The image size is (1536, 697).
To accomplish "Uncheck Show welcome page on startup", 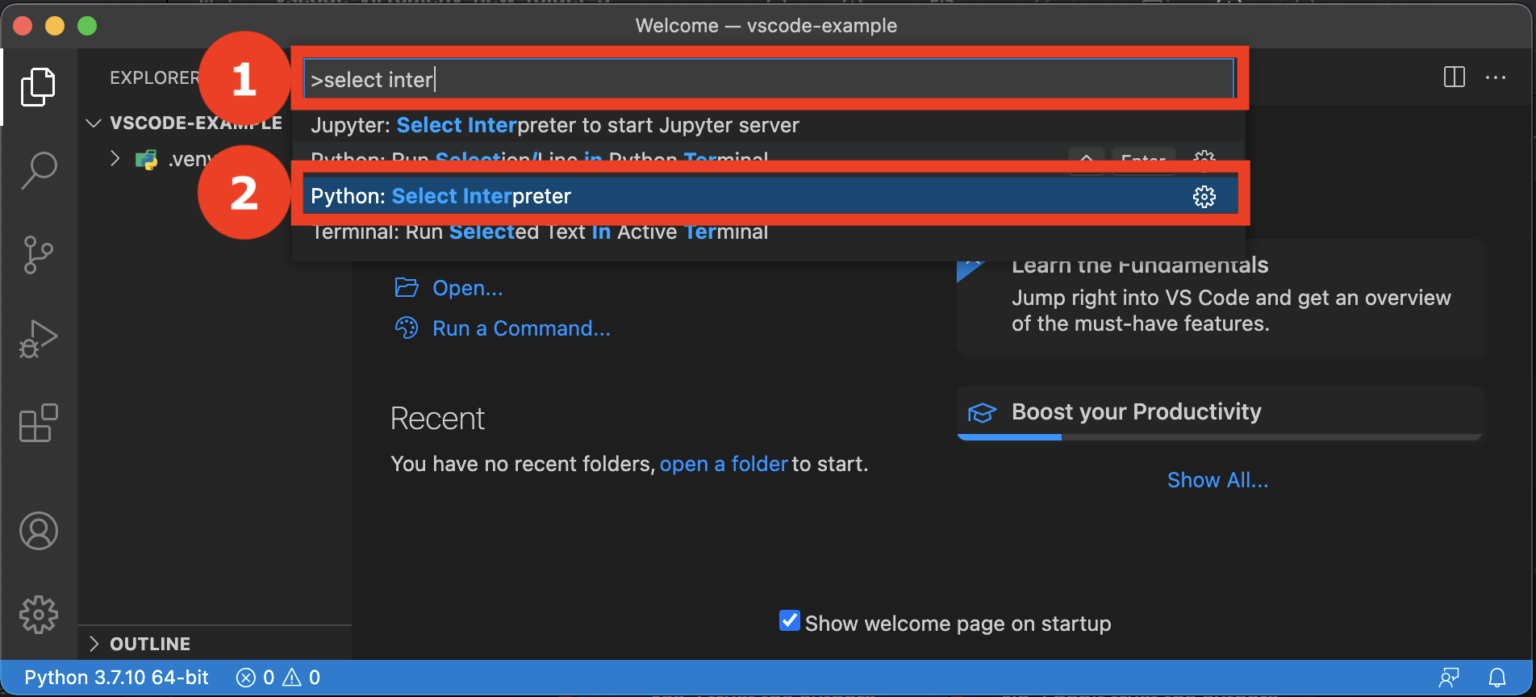I will (x=789, y=621).
